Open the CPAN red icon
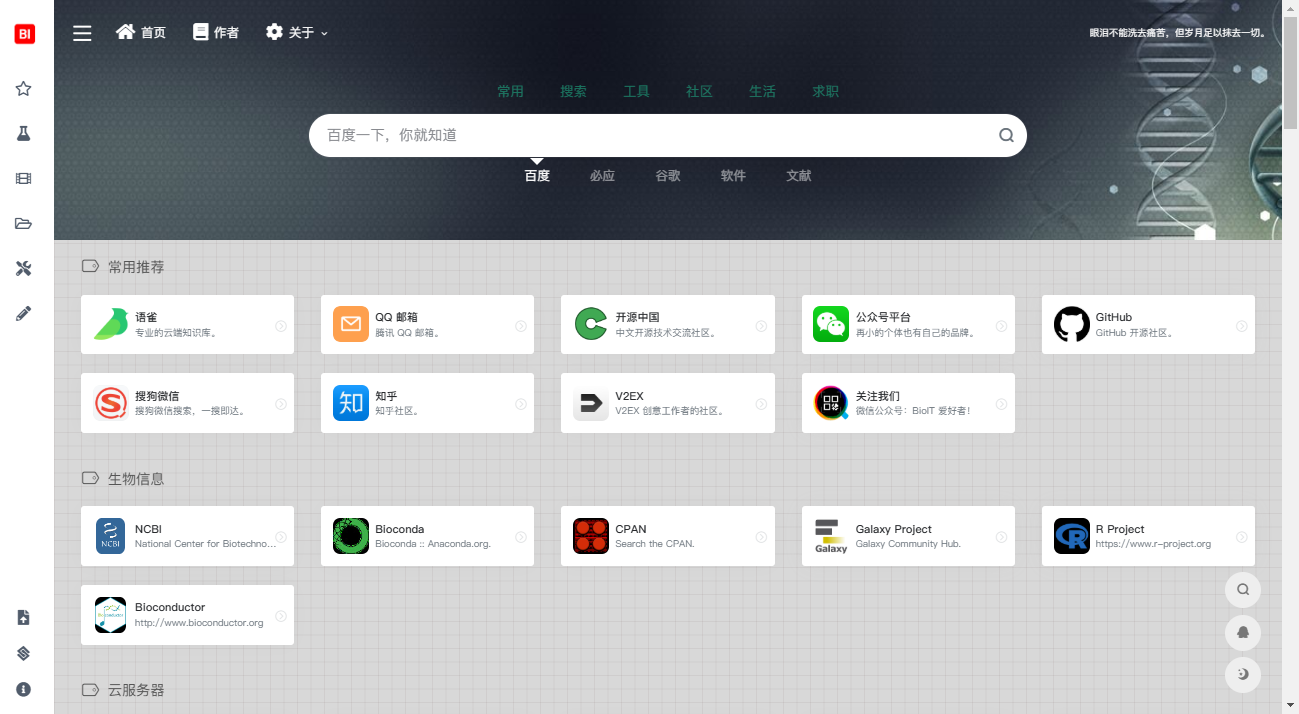Viewport: 1299px width, 714px height. click(591, 536)
